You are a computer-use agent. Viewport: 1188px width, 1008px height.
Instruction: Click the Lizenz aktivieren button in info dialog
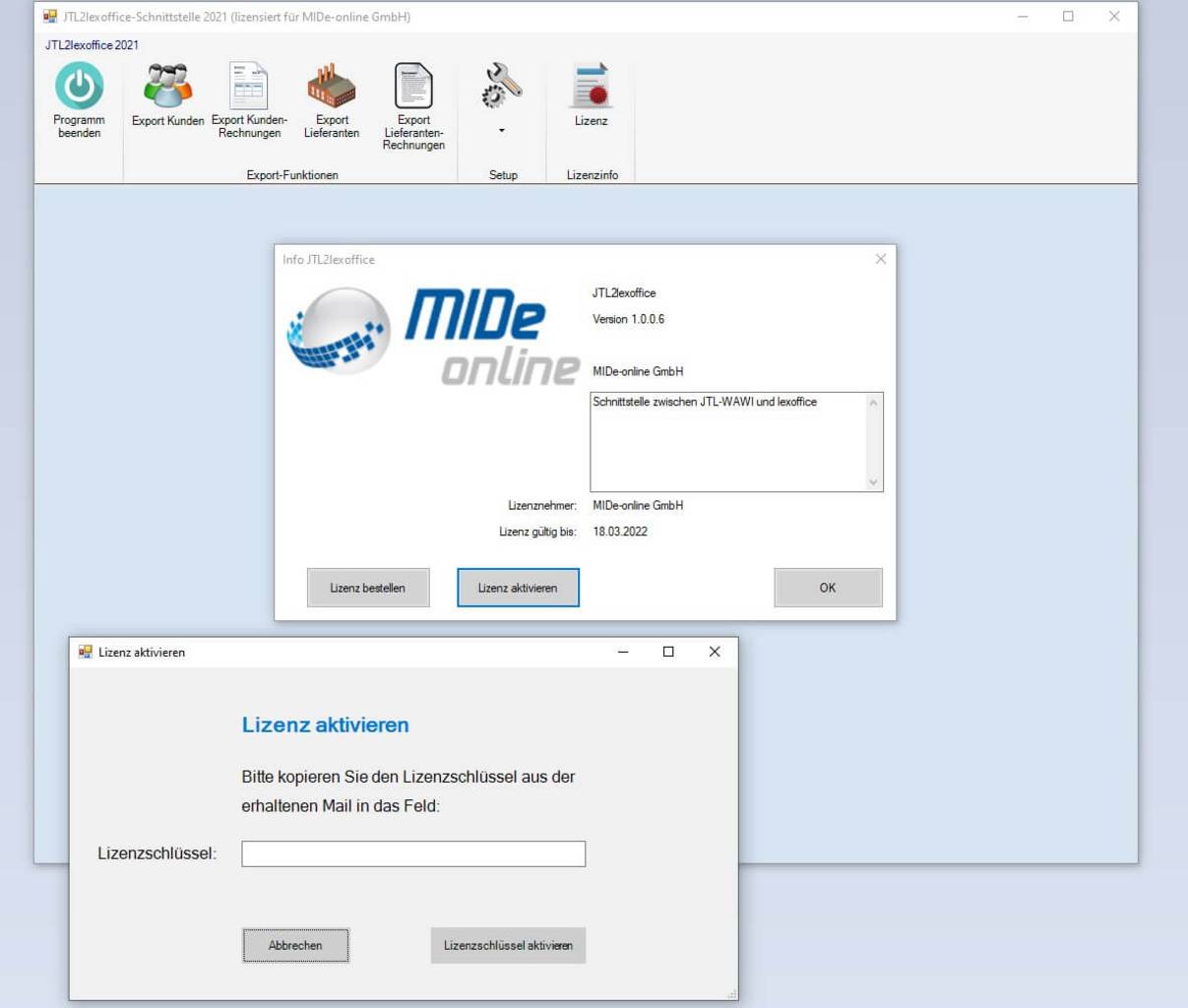point(518,588)
